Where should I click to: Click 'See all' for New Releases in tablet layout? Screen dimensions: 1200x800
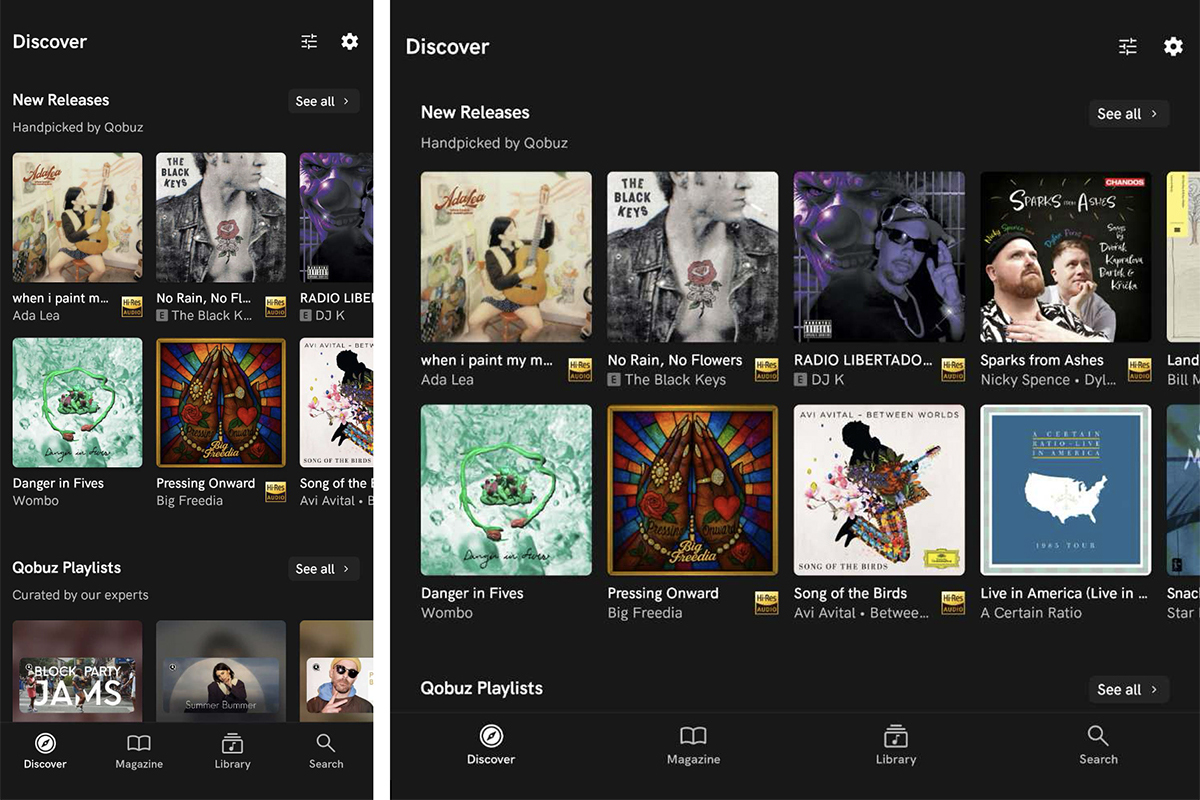1128,114
